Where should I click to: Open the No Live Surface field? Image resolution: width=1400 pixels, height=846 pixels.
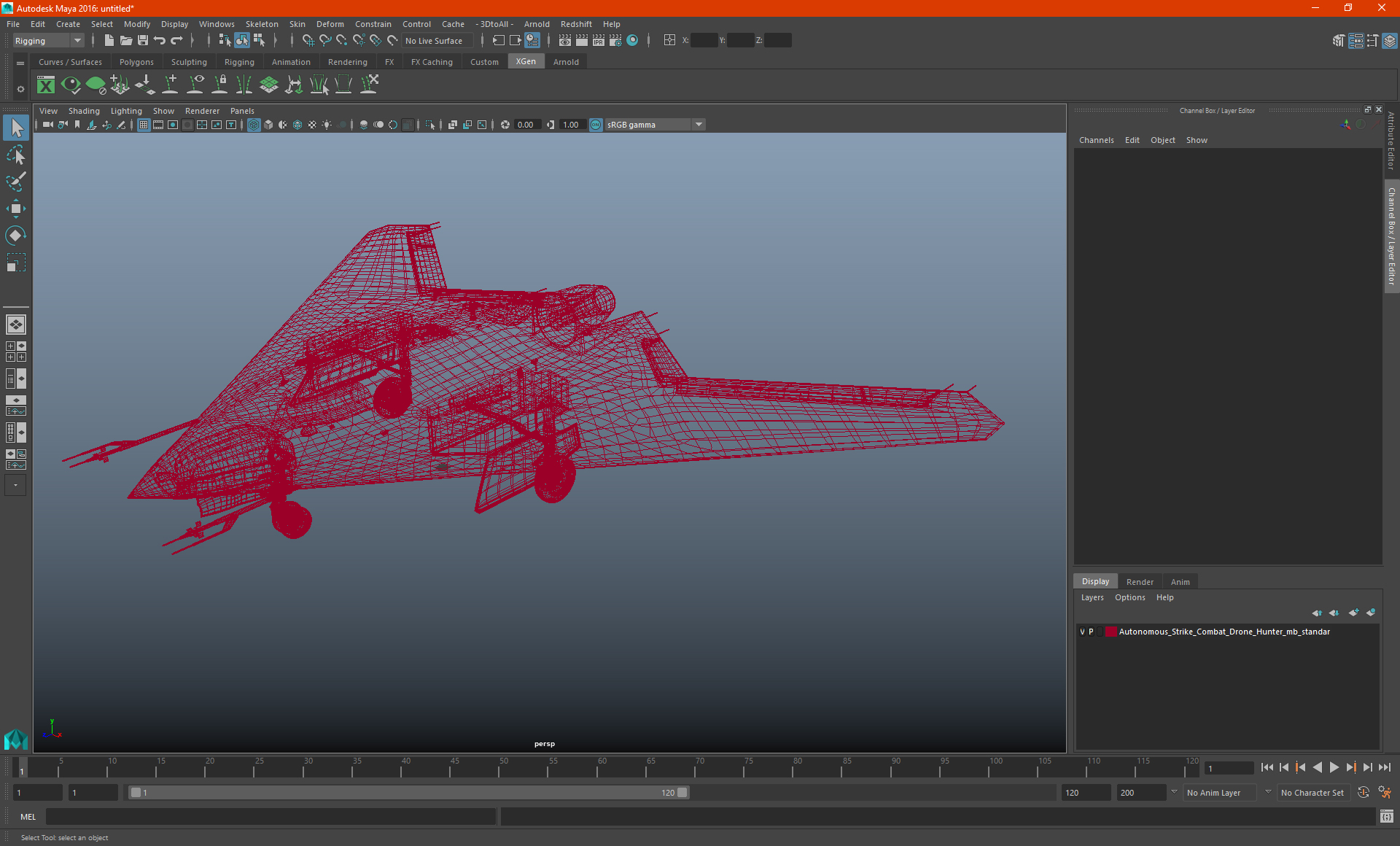437,41
